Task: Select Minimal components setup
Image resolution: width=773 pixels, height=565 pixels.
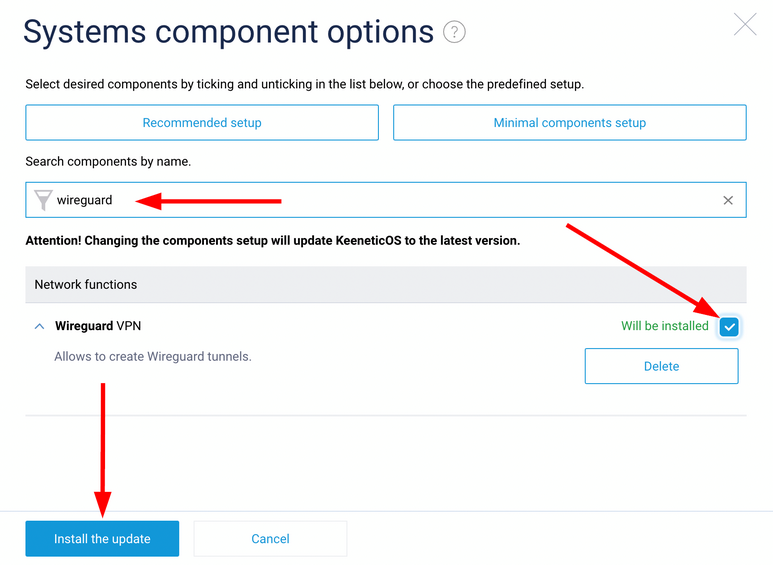Action: [569, 123]
